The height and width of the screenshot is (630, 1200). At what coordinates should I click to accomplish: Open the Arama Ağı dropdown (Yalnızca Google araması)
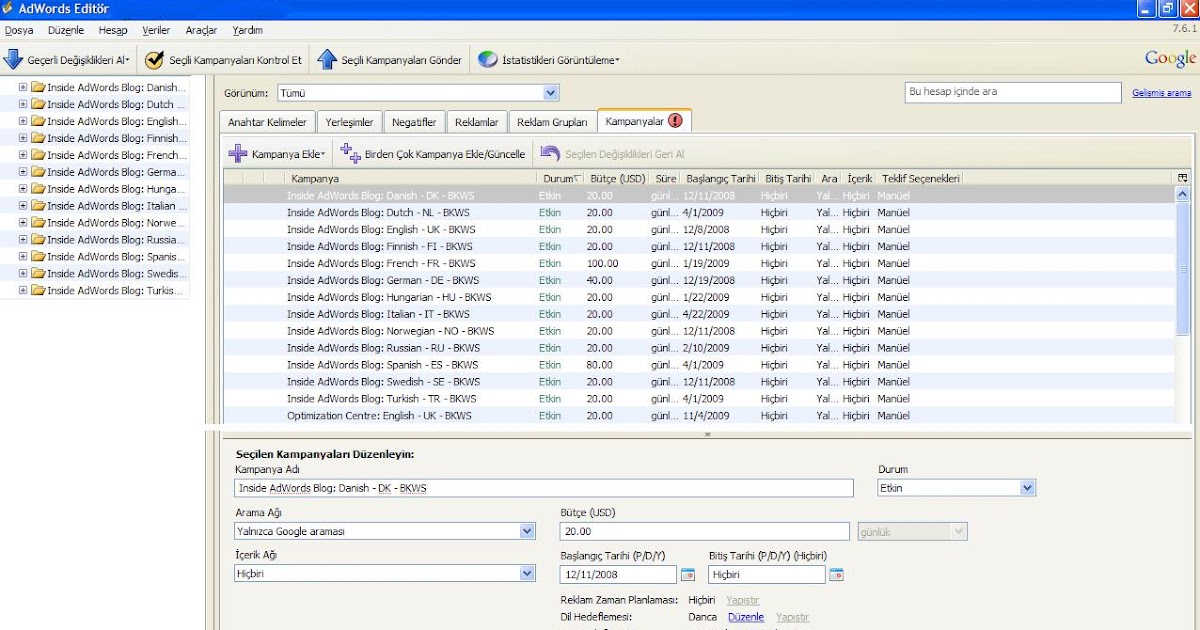click(x=385, y=532)
